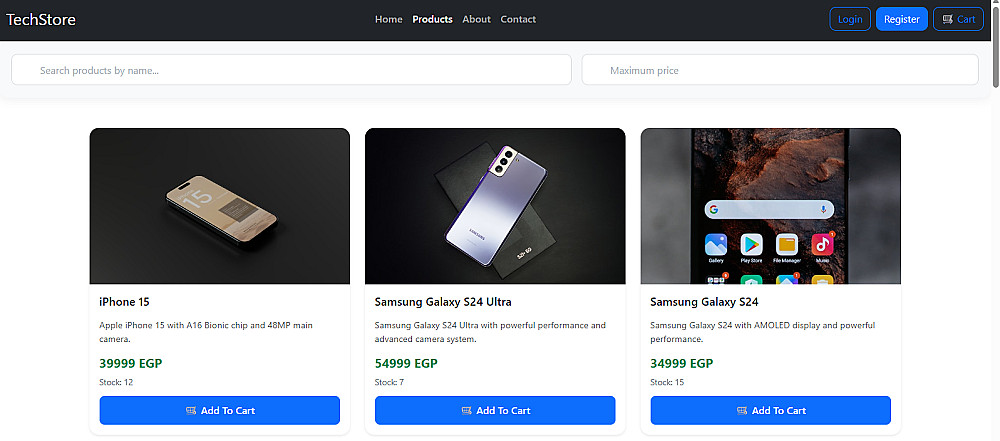Viewport: 1000px width, 441px height.
Task: Click the 54999 EGP price label
Action: point(406,364)
